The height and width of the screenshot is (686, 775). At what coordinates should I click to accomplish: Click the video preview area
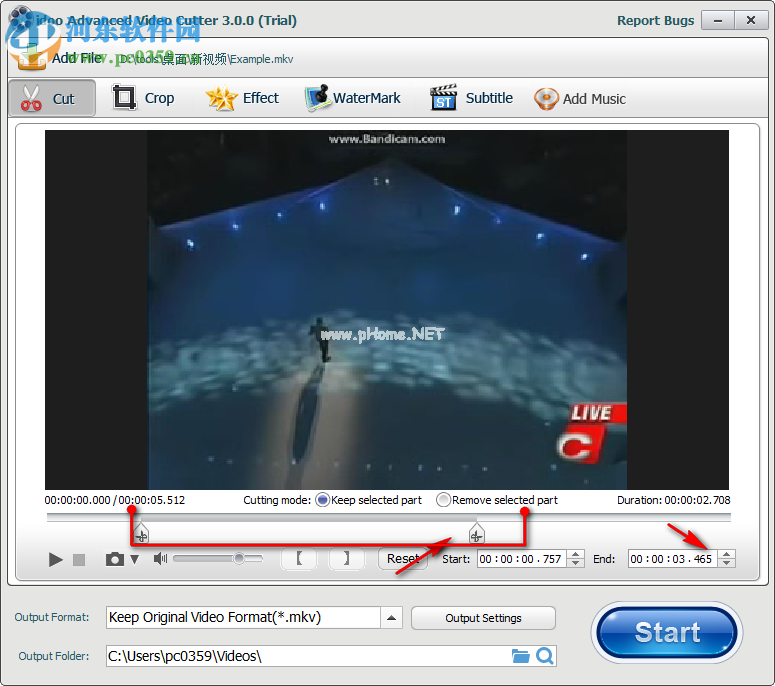(x=387, y=310)
